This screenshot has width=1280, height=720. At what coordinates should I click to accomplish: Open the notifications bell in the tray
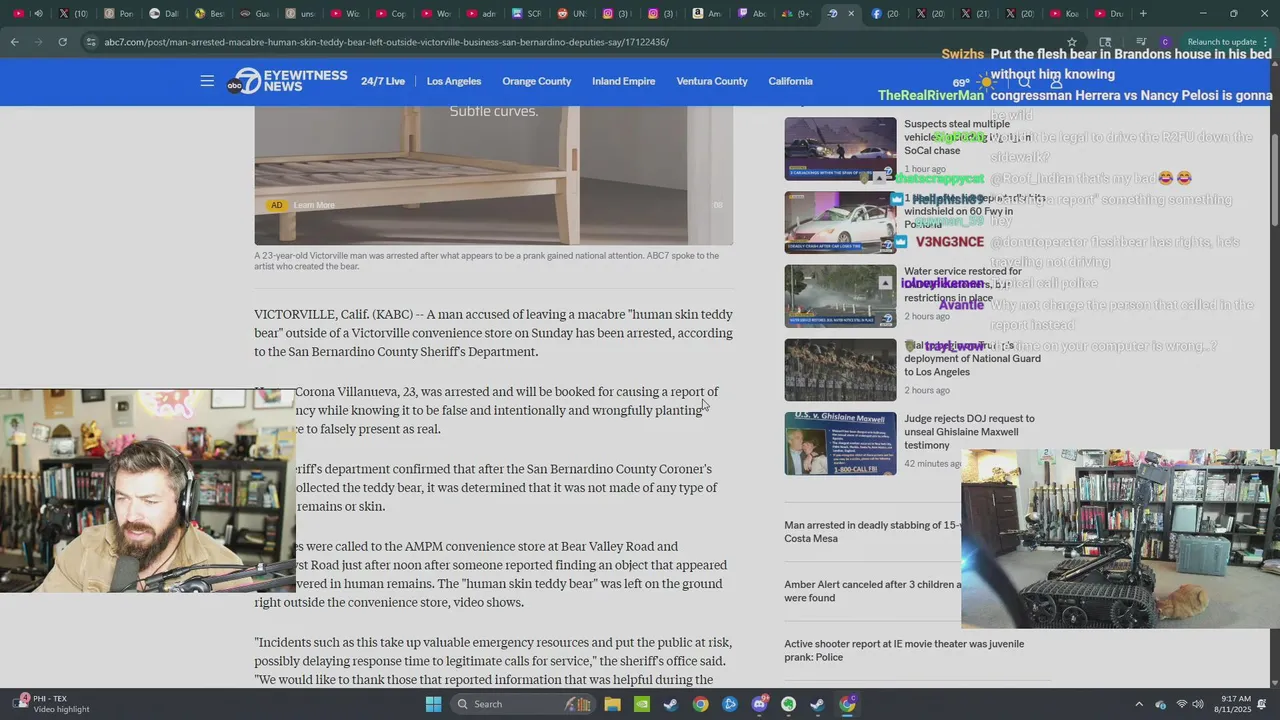1262,704
